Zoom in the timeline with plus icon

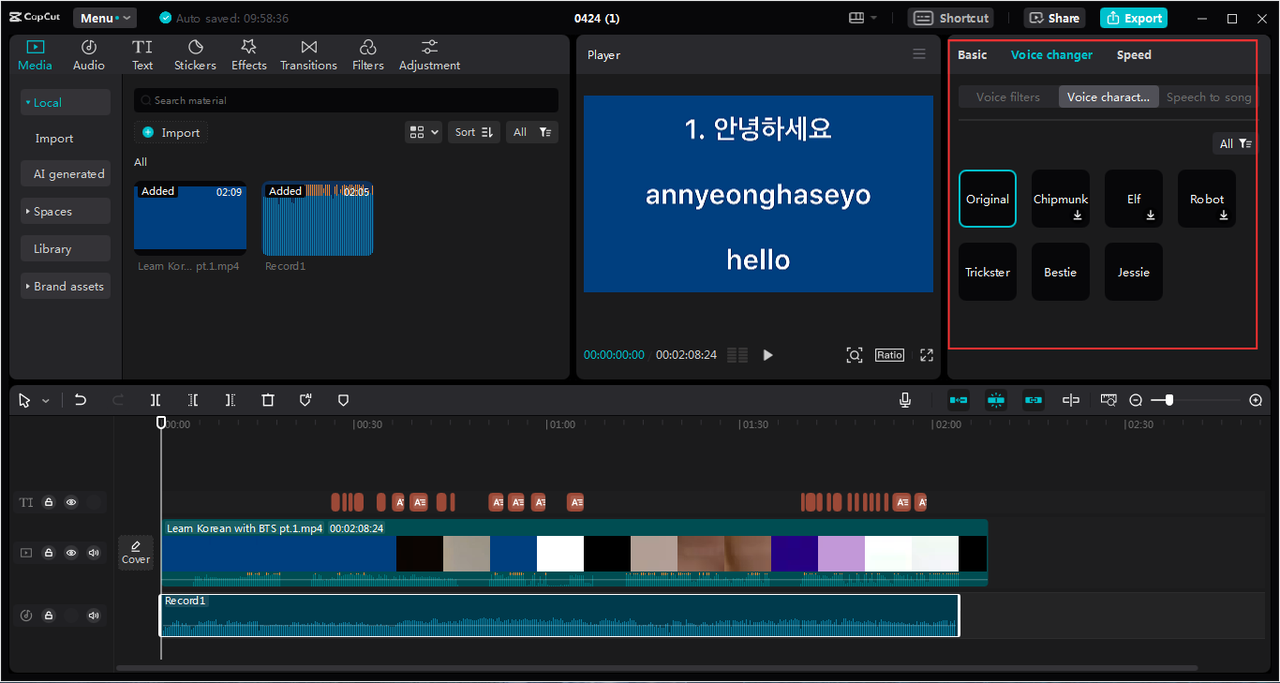tap(1256, 400)
